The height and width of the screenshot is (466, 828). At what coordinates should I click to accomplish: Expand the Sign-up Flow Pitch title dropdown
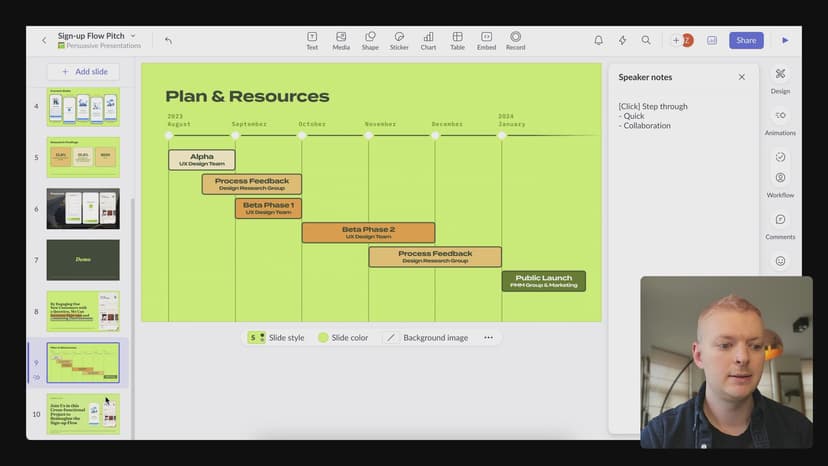133,35
